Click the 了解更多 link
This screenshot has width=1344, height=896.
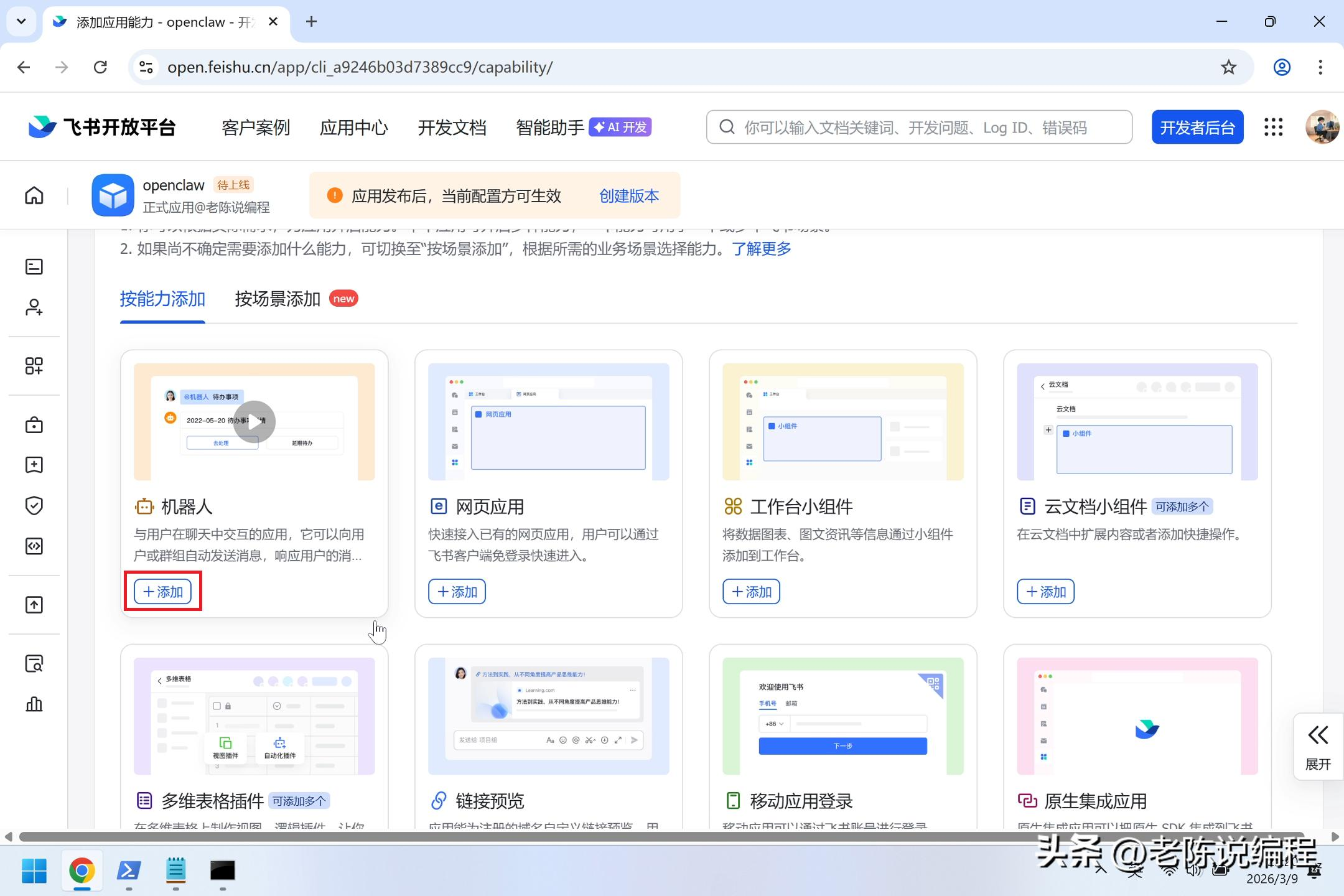pos(761,249)
